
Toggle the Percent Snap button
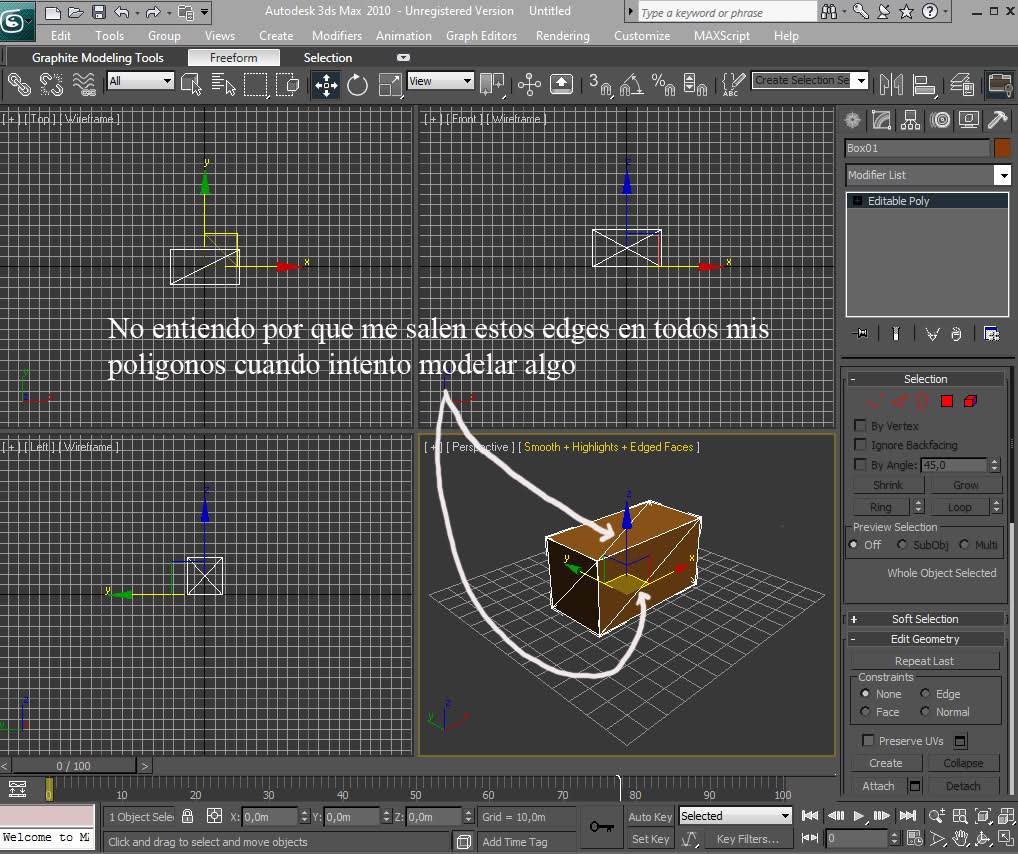pos(664,85)
